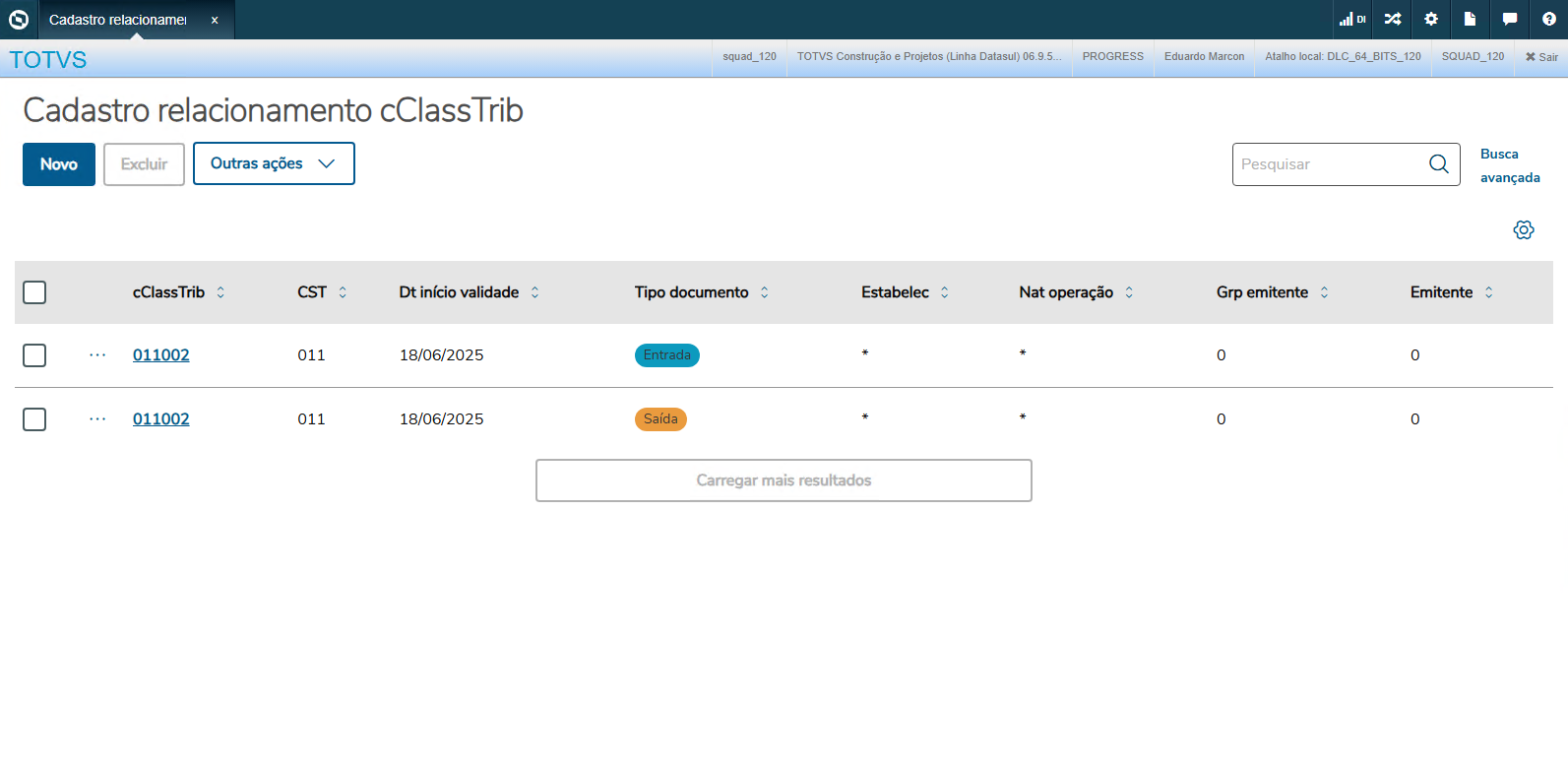The width and height of the screenshot is (1568, 766).
Task: Open Busca avançada link
Action: click(x=1510, y=165)
